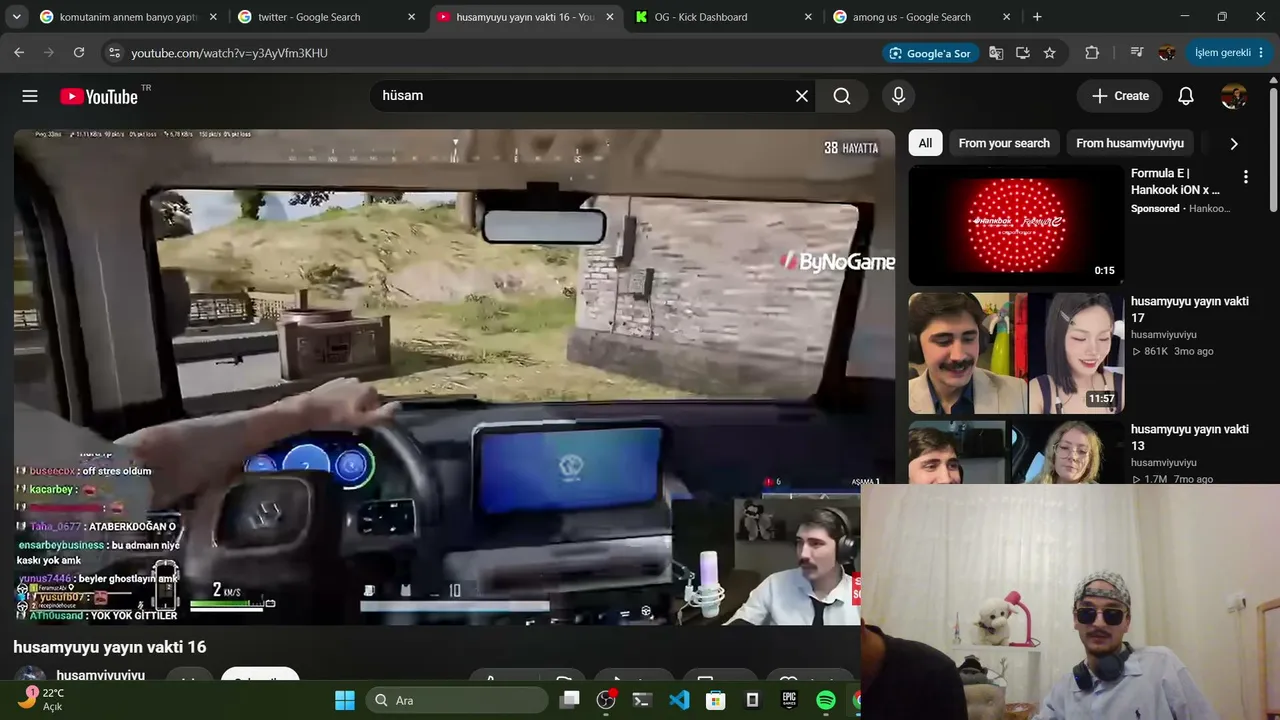The width and height of the screenshot is (1280, 720).
Task: Start voice search with the microphone
Action: point(898,96)
